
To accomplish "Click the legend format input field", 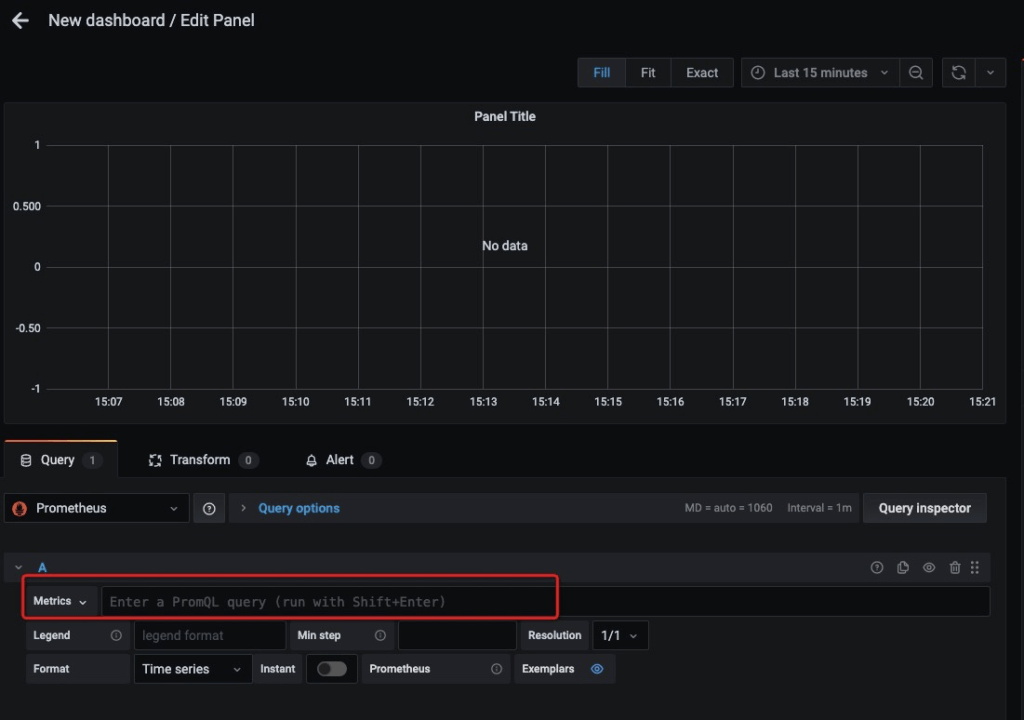I will tap(210, 635).
